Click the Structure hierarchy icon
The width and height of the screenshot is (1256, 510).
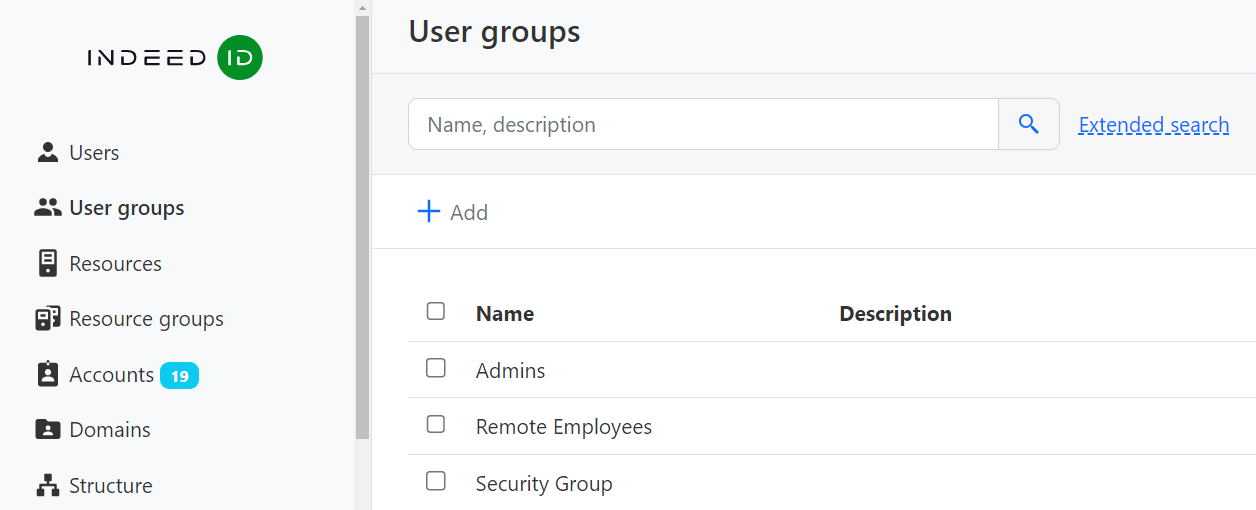point(47,486)
